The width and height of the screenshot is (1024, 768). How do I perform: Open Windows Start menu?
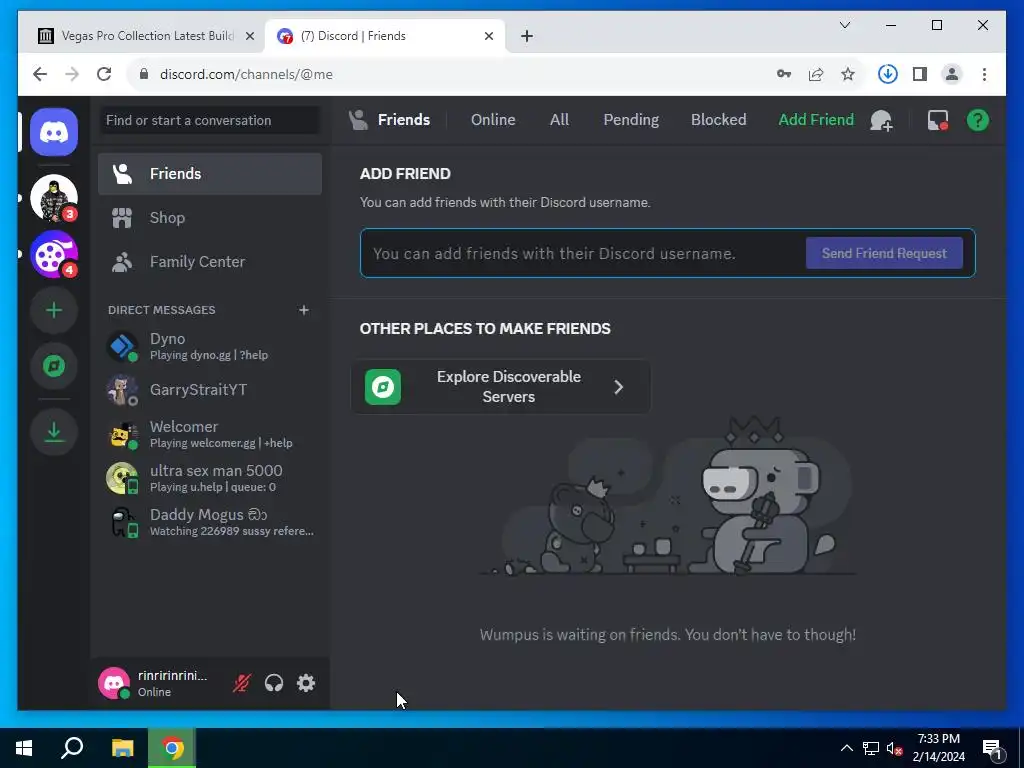[x=24, y=748]
